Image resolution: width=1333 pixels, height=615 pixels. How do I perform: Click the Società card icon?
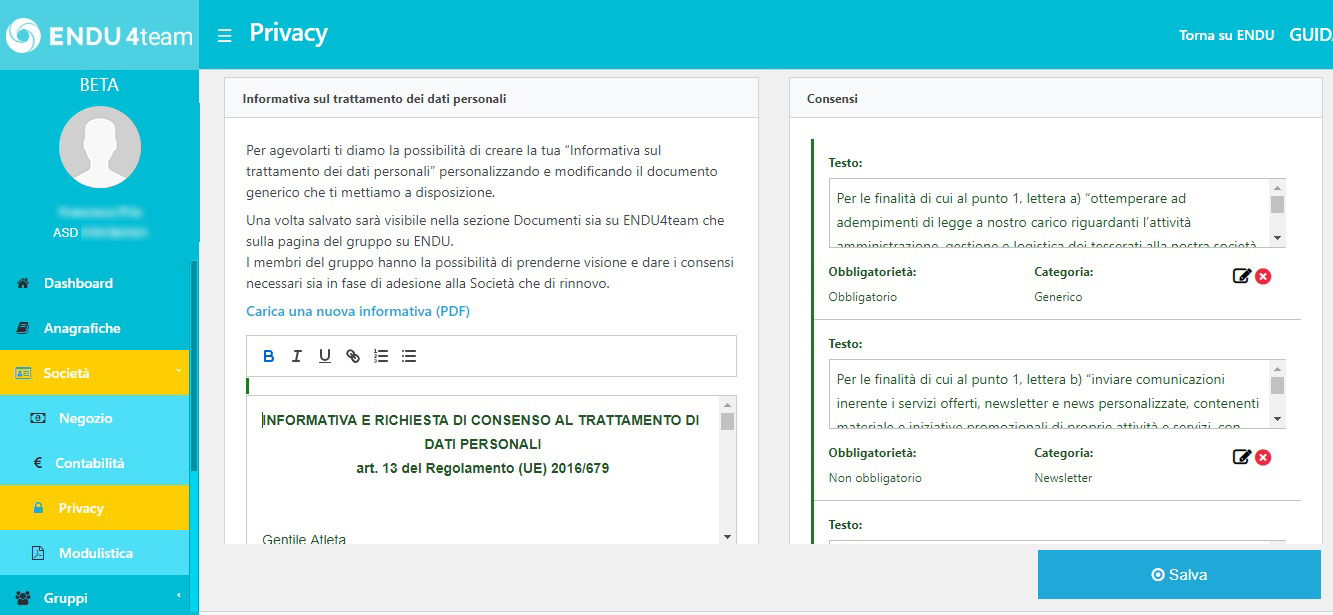(x=23, y=373)
